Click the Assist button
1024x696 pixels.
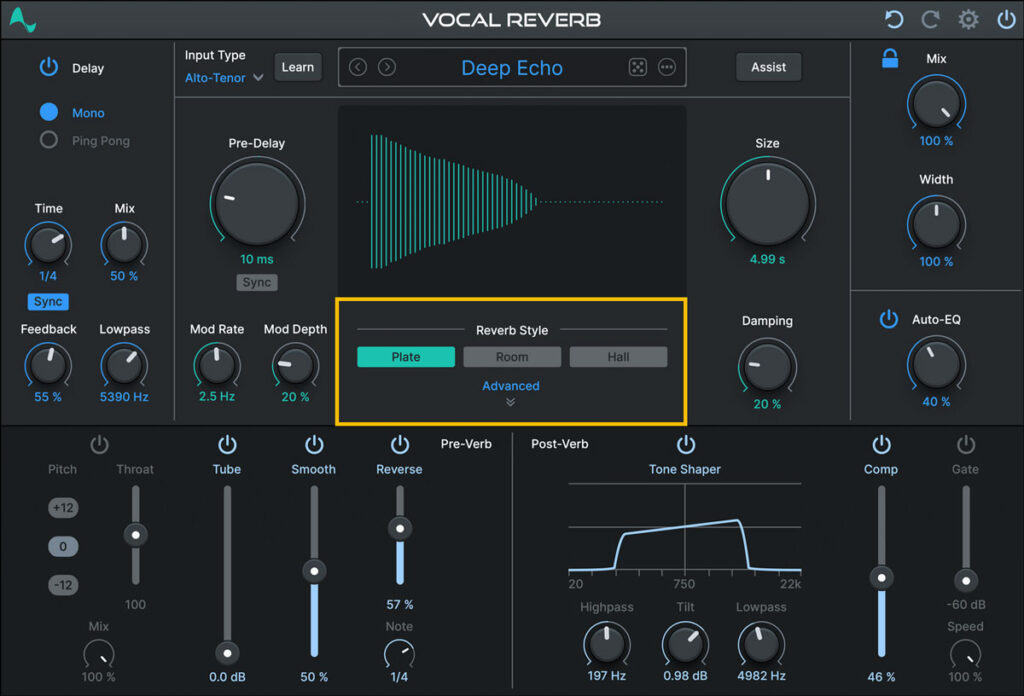coord(769,67)
